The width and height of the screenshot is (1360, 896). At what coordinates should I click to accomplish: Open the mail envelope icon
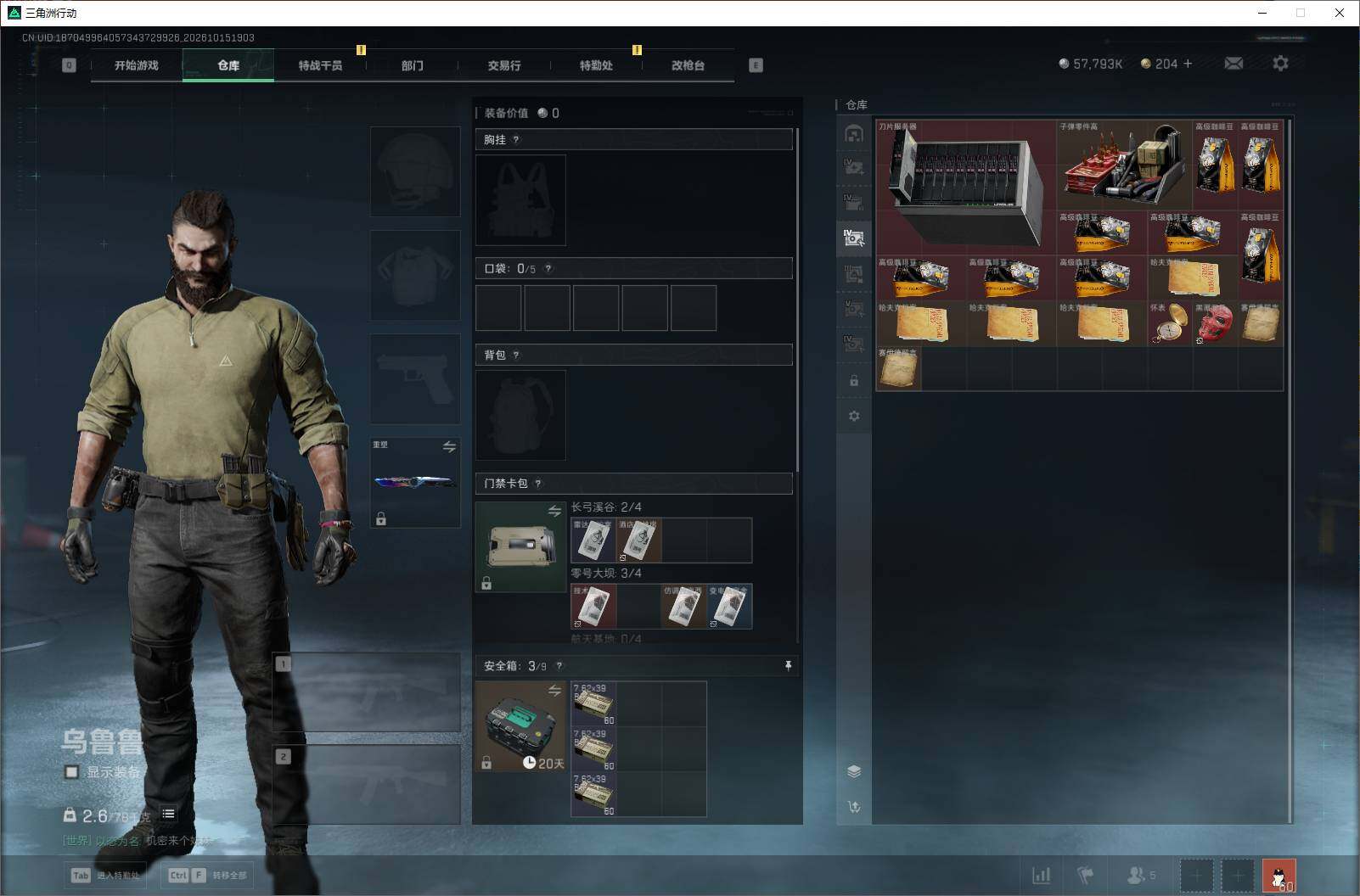pyautogui.click(x=1234, y=64)
